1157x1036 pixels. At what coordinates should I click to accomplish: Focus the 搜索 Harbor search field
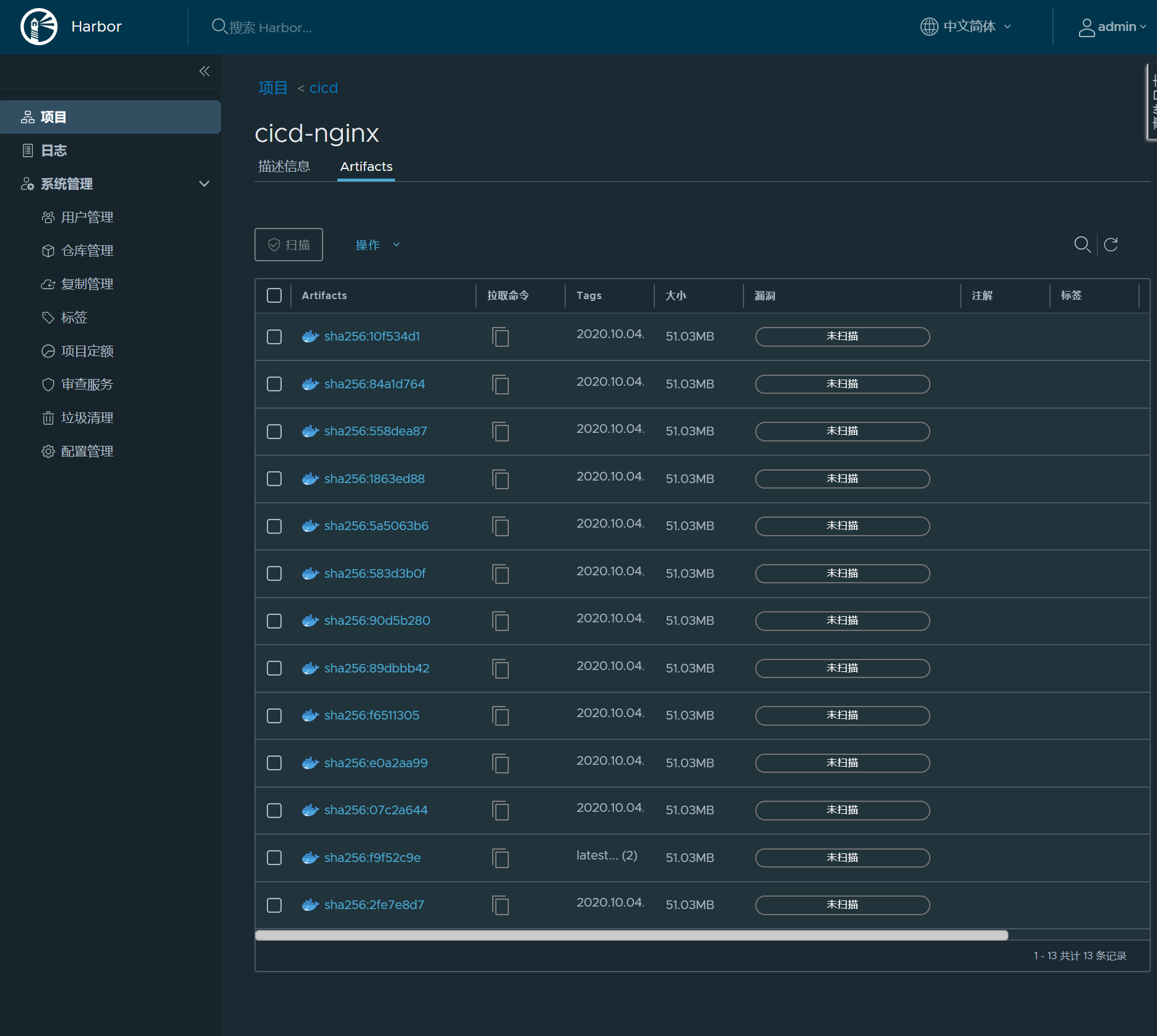(x=270, y=27)
